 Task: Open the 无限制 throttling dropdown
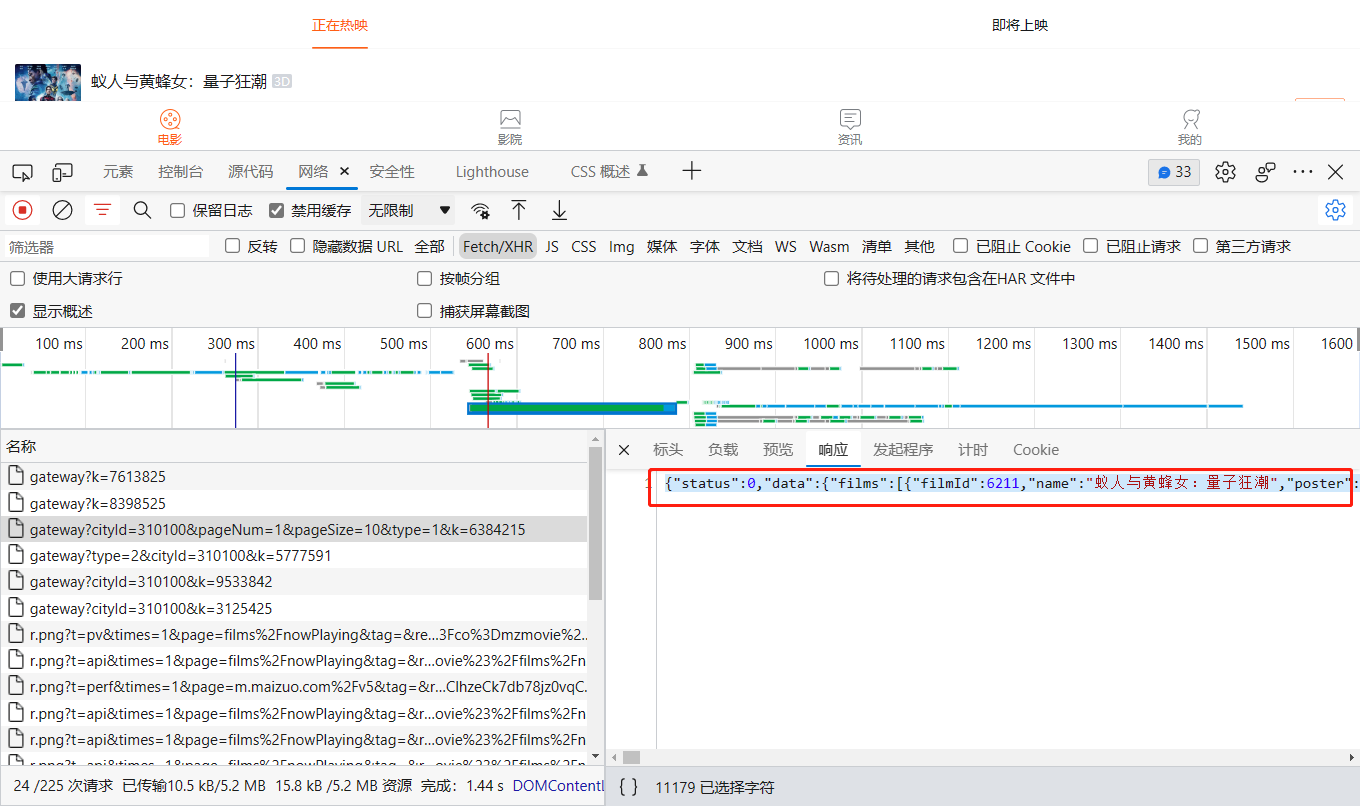[408, 210]
